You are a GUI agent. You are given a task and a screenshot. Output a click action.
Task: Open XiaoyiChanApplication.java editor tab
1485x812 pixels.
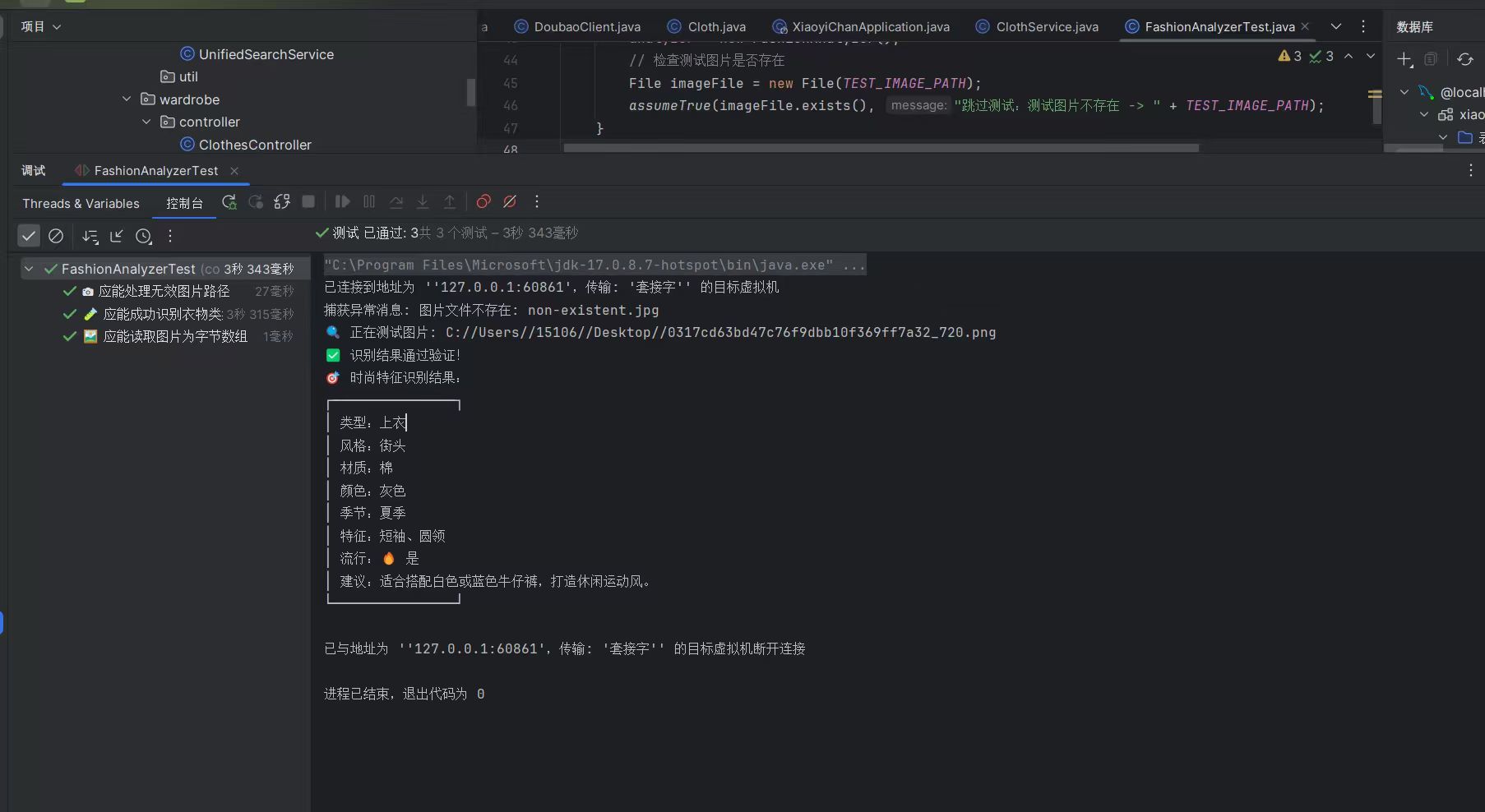coord(861,27)
